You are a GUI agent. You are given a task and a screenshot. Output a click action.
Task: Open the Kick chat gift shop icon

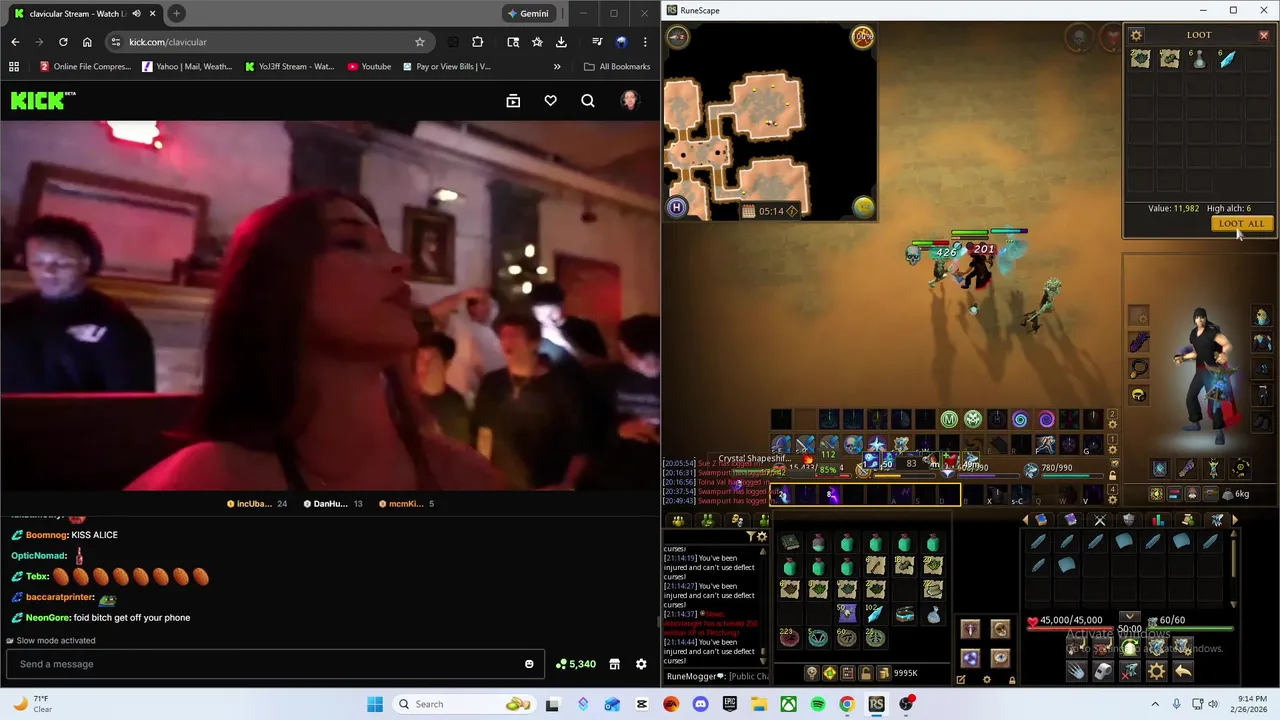pos(614,664)
